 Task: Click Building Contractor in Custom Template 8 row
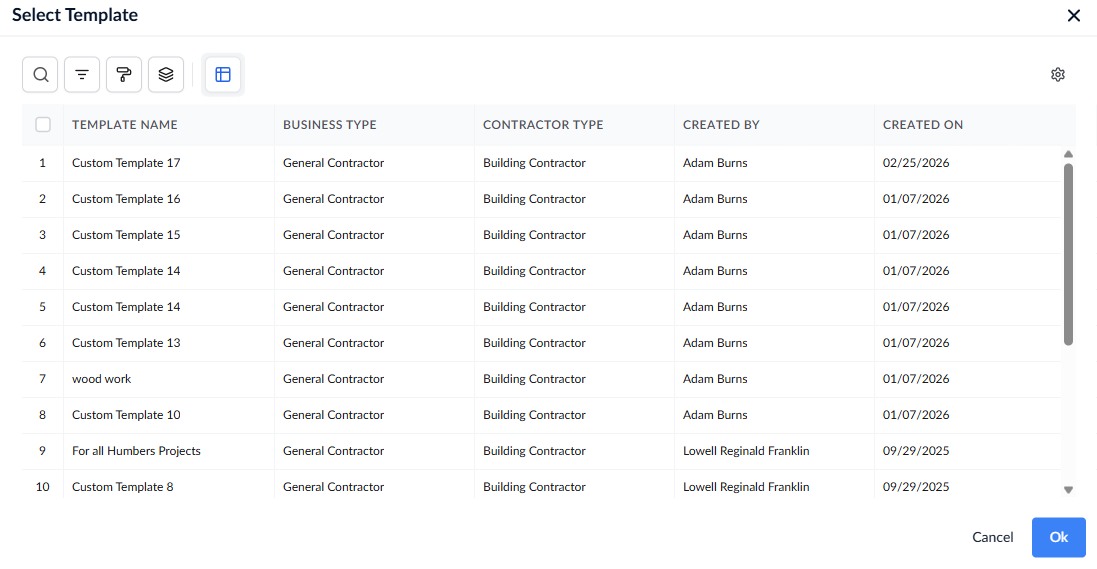(534, 487)
